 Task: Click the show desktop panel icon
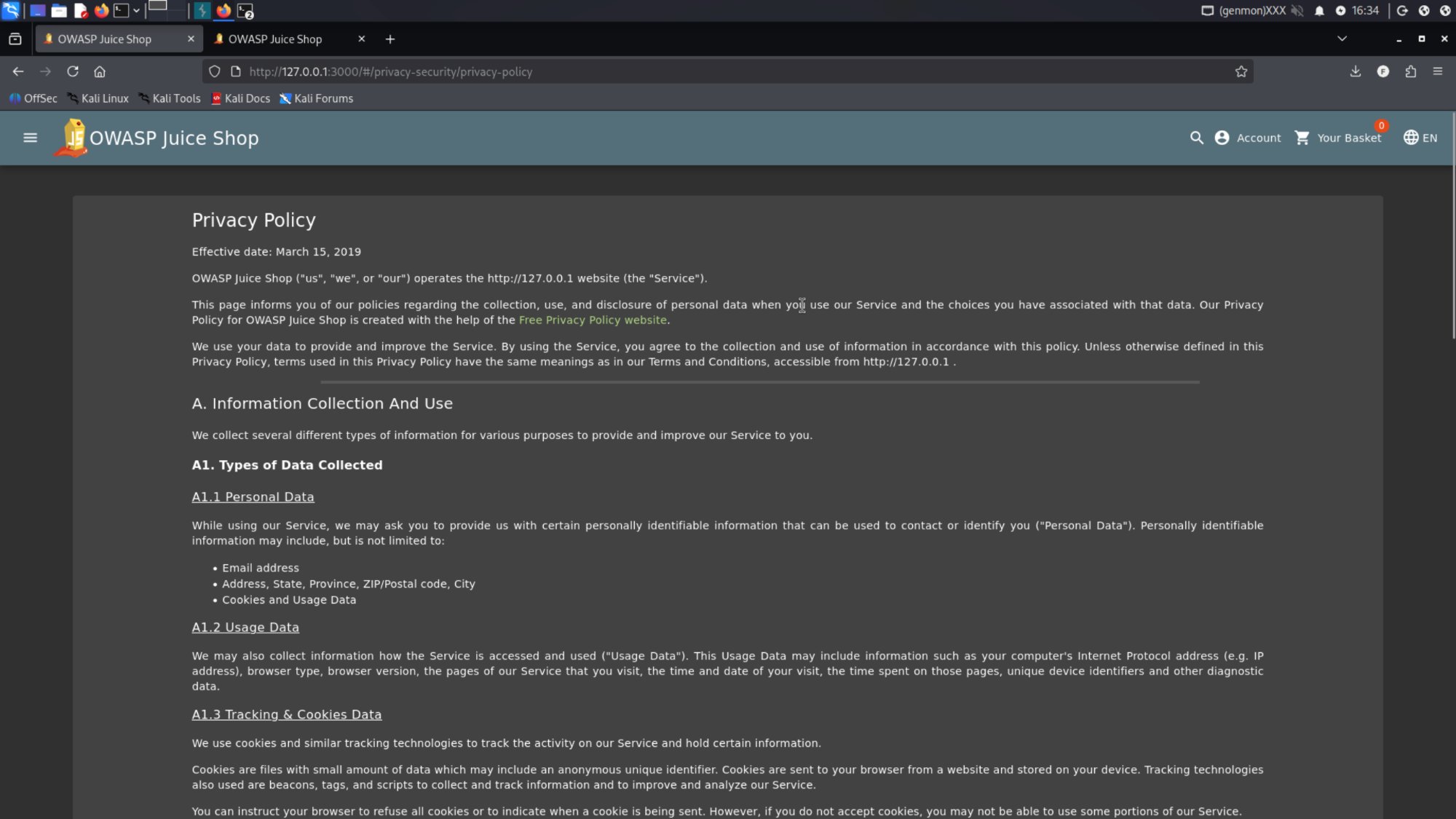(38, 10)
